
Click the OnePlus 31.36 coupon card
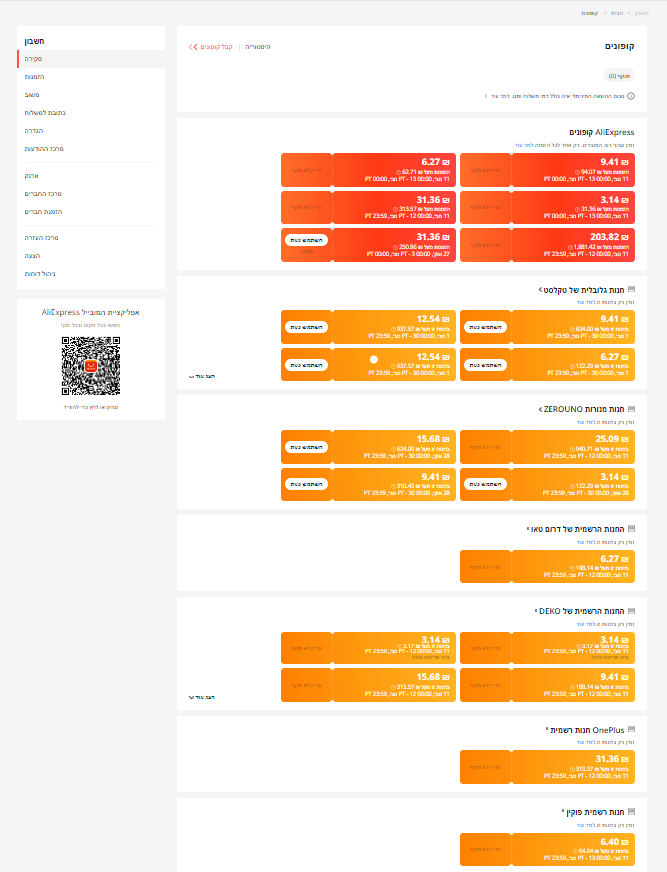[547, 767]
